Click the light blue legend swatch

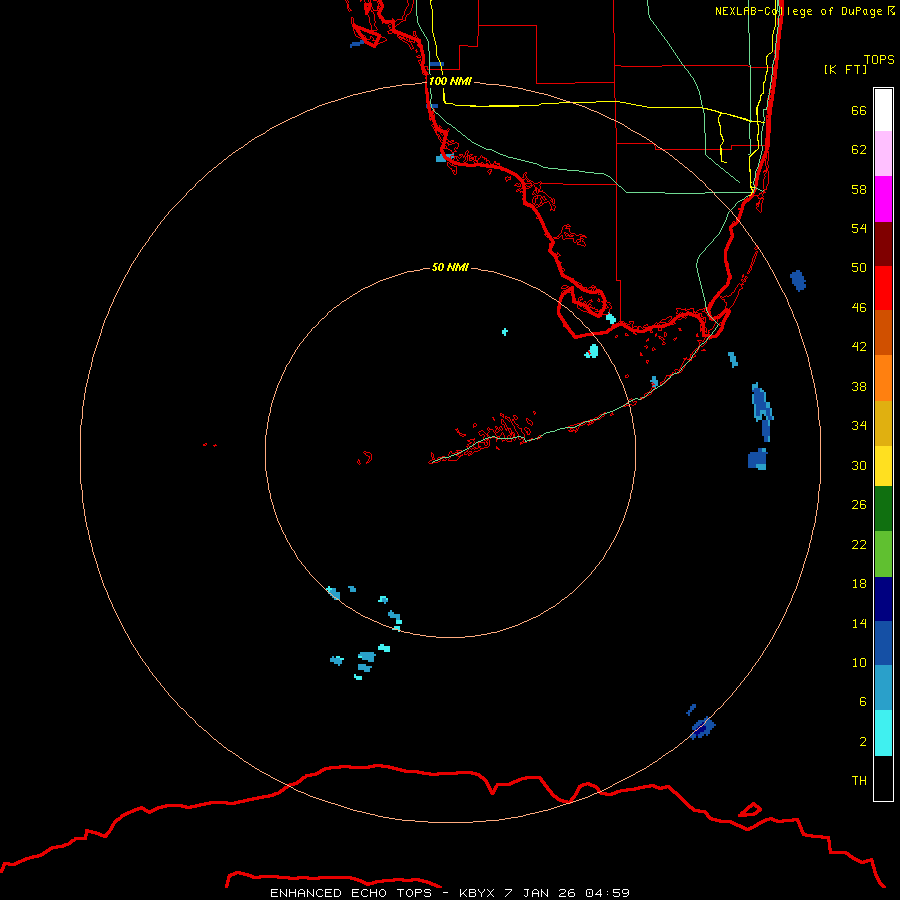pyautogui.click(x=883, y=688)
